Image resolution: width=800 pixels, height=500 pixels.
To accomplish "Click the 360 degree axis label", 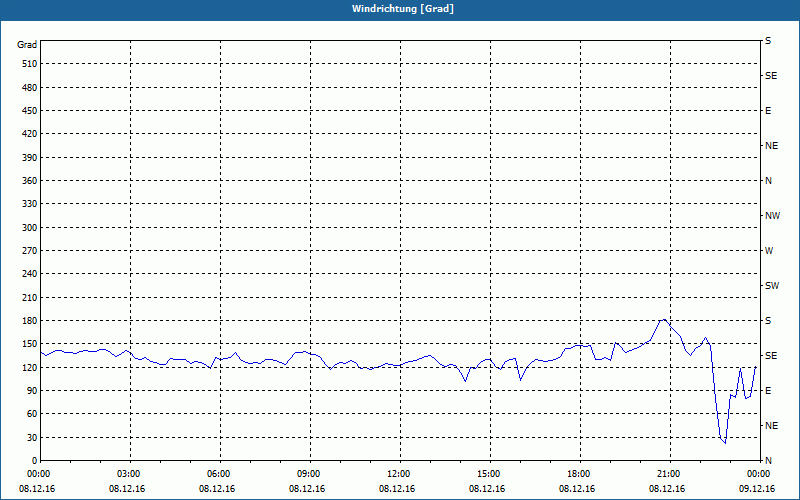I will (27, 181).
